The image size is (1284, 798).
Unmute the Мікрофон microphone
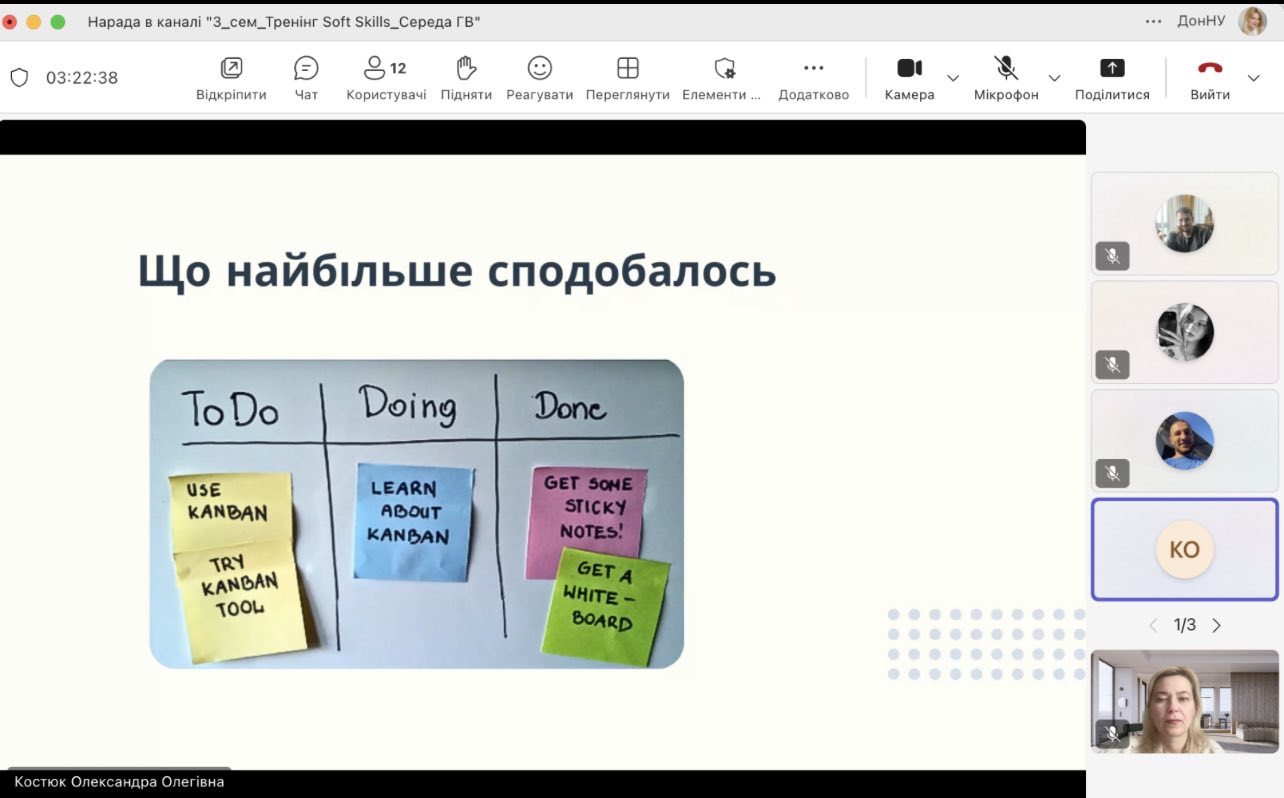[x=1006, y=78]
